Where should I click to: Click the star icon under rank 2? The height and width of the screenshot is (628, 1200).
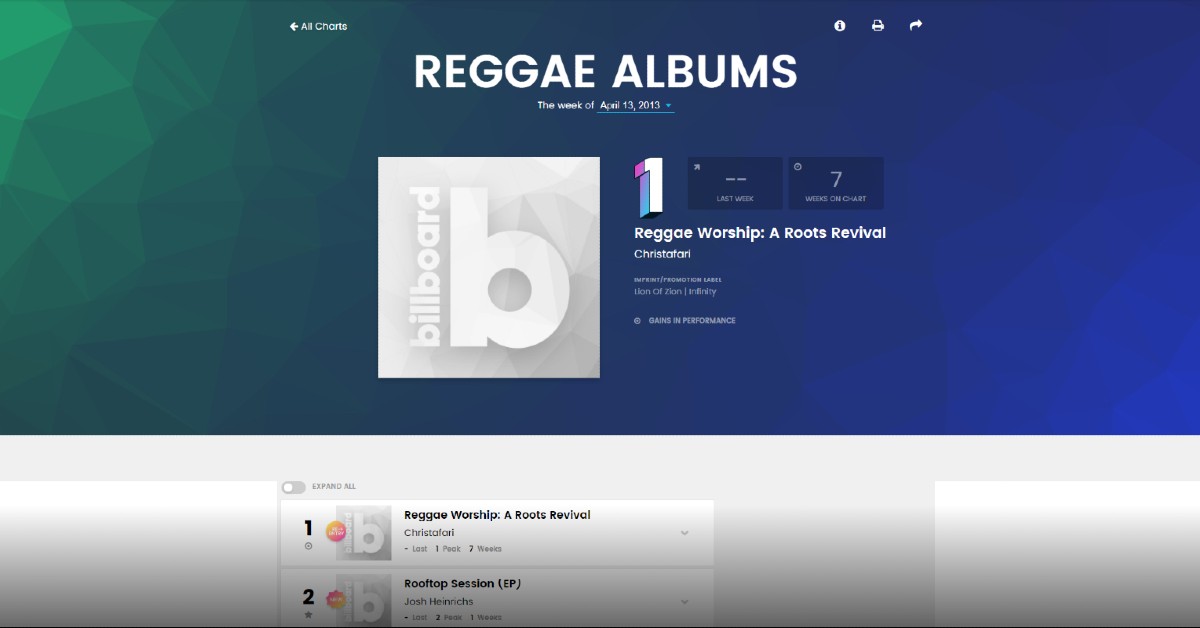click(x=308, y=615)
